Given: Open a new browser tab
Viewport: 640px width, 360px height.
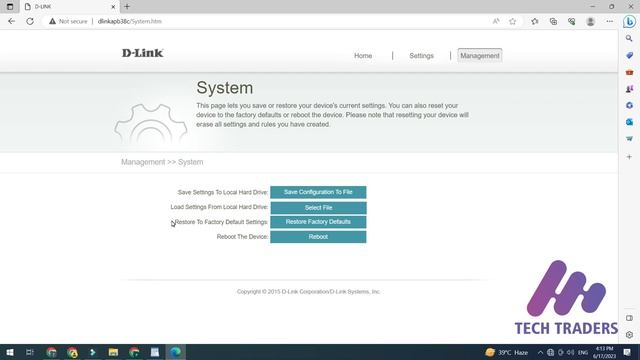Looking at the screenshot, I should [x=127, y=7].
